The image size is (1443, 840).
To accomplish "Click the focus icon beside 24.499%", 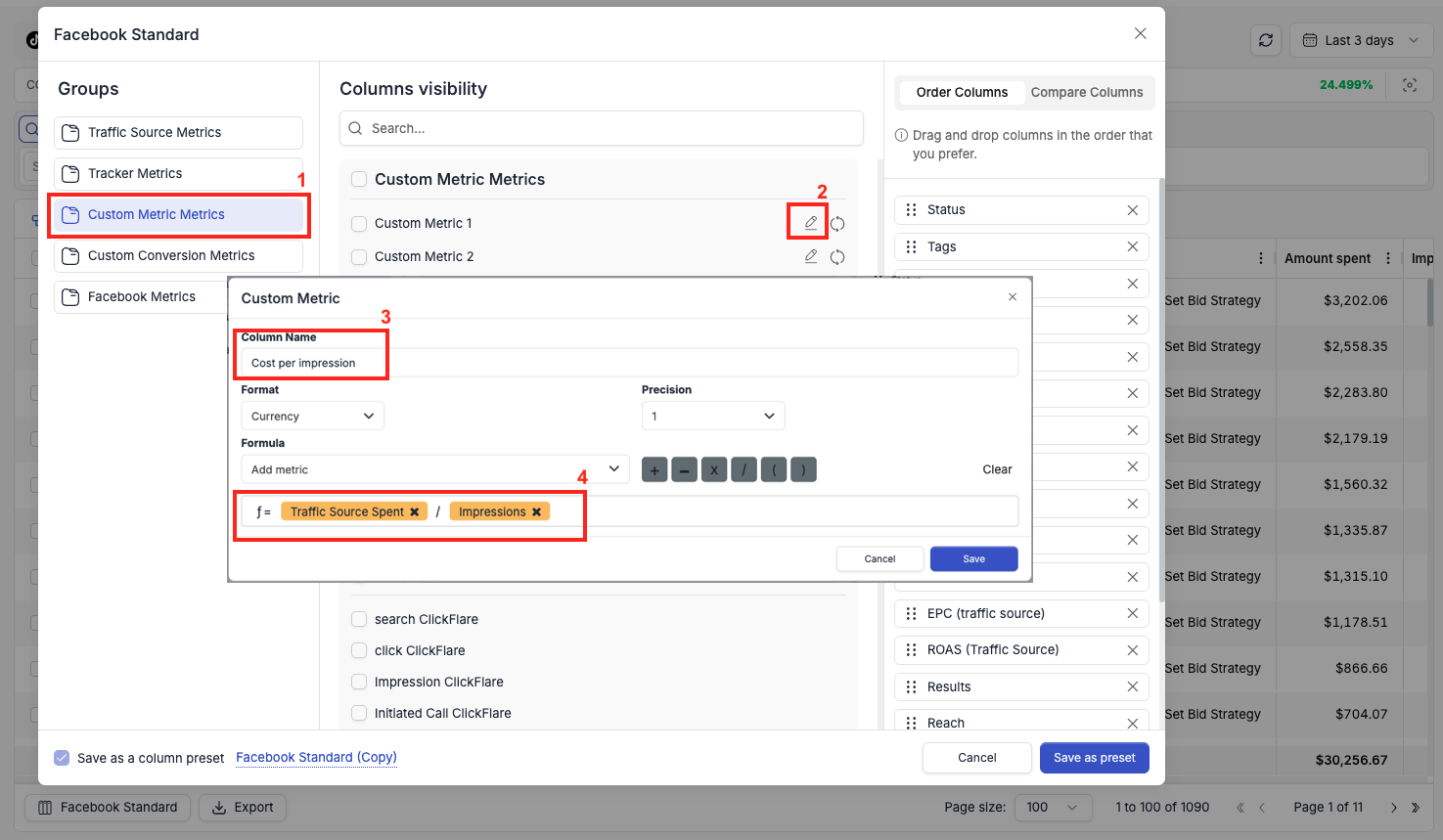I will click(1410, 85).
